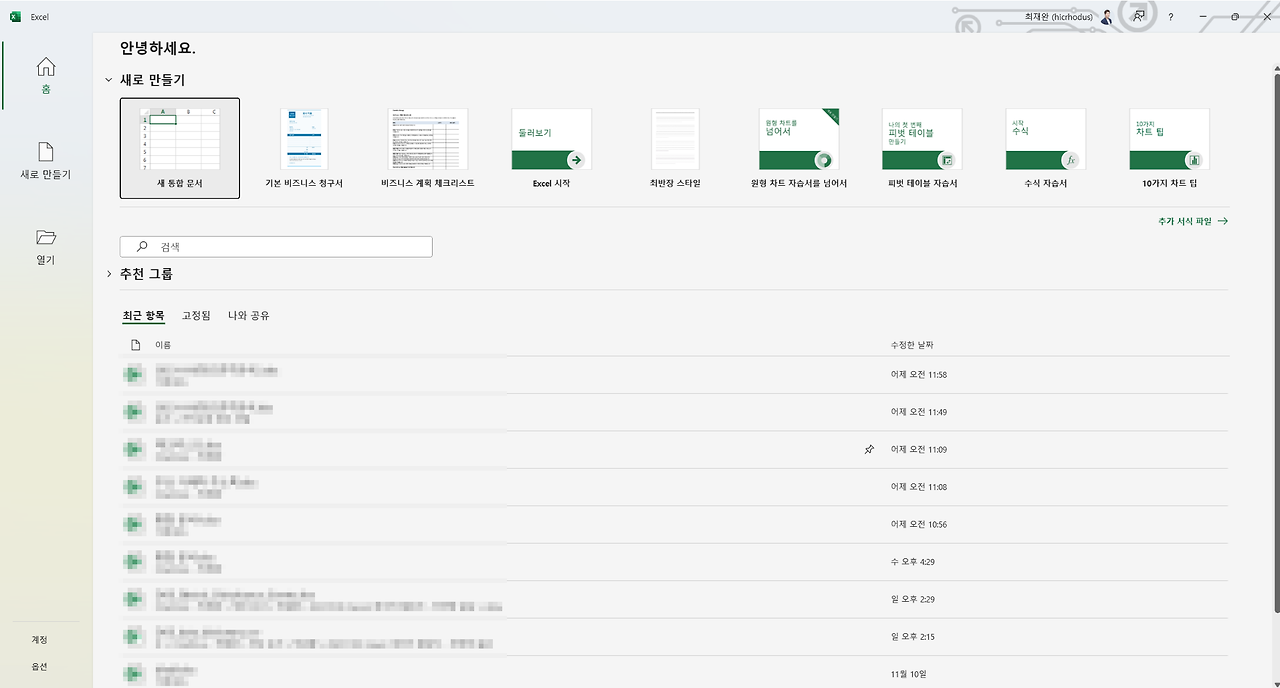Open 비즈니스 계획 체크리스트 template

pyautogui.click(x=428, y=148)
